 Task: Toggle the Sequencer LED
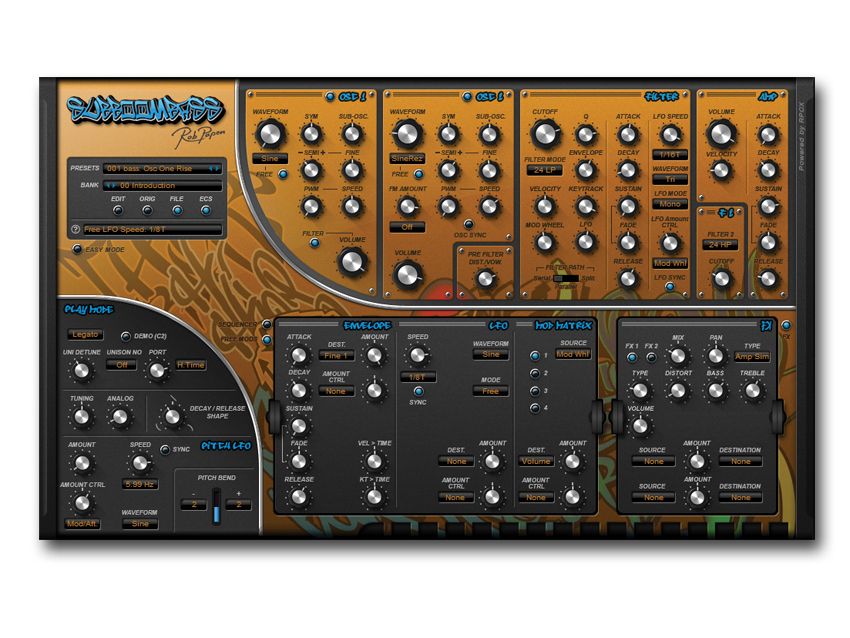(267, 325)
